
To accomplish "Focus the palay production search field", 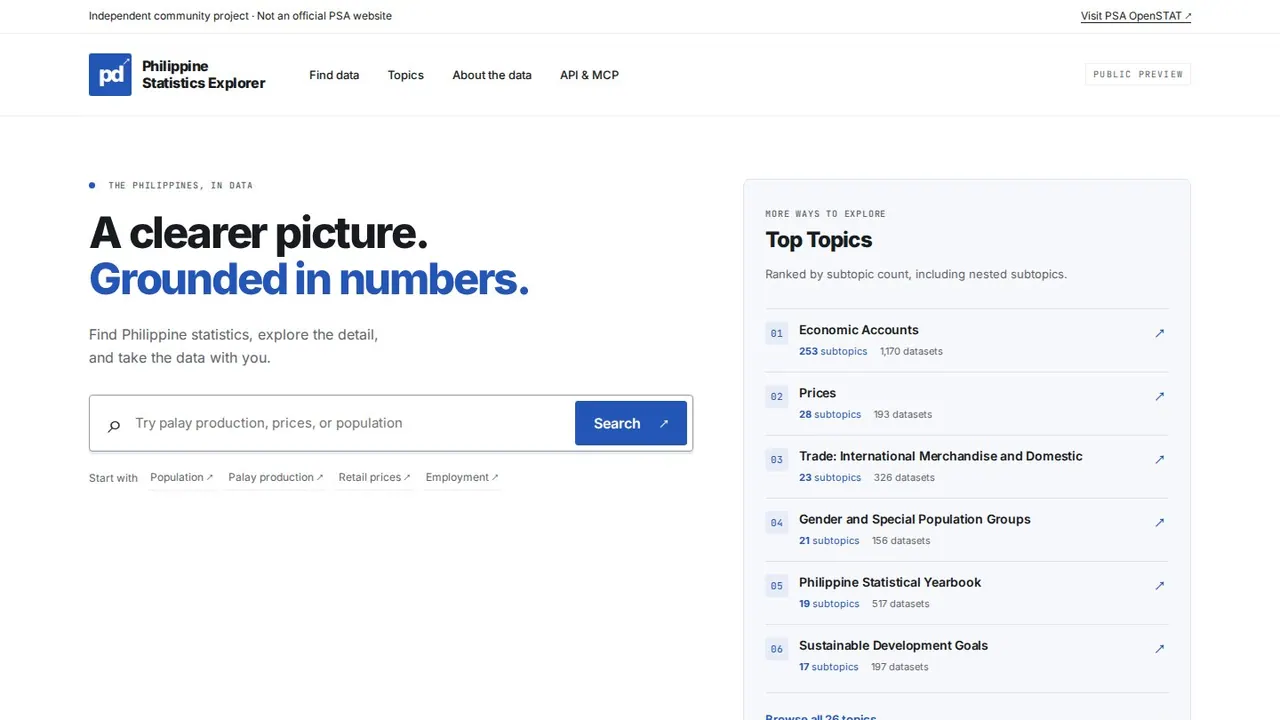I will click(350, 423).
